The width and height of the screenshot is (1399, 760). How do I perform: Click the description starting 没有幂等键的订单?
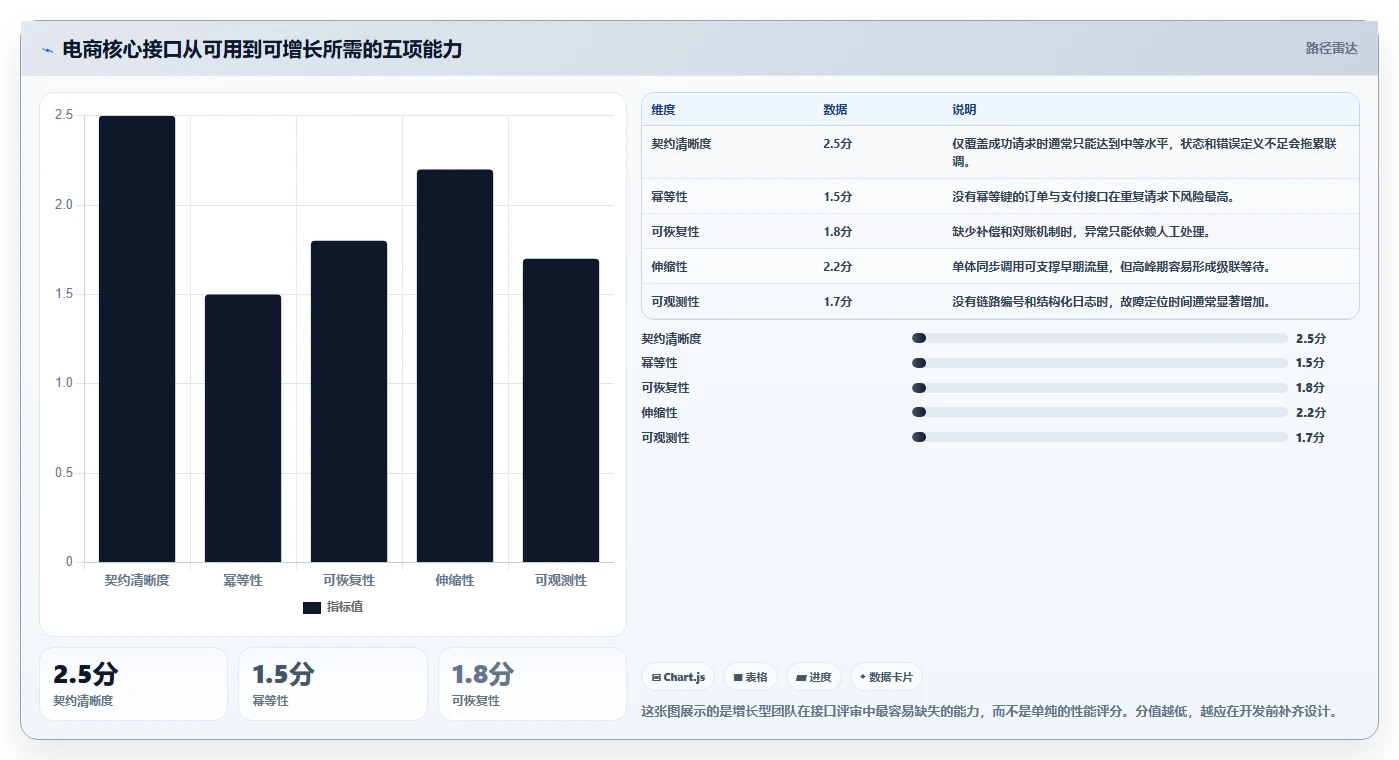[x=1093, y=197]
